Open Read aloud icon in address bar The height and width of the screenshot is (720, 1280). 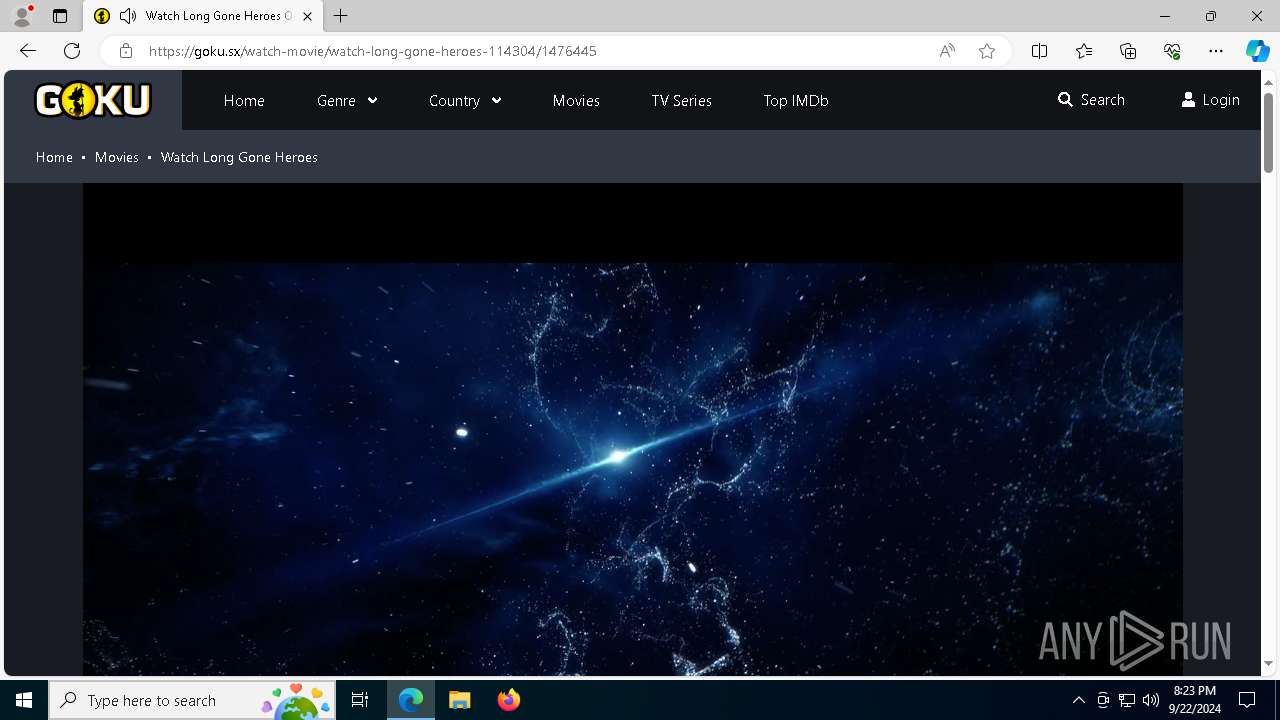[x=947, y=51]
